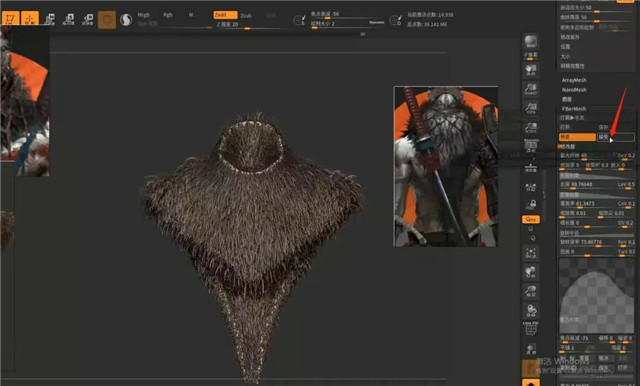Toggle the Perspective grid icon
The height and width of the screenshot is (386, 640).
coord(531,146)
